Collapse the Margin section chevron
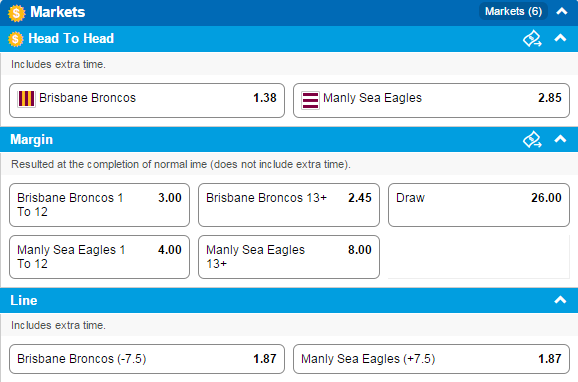The height and width of the screenshot is (382, 578). pyautogui.click(x=560, y=139)
